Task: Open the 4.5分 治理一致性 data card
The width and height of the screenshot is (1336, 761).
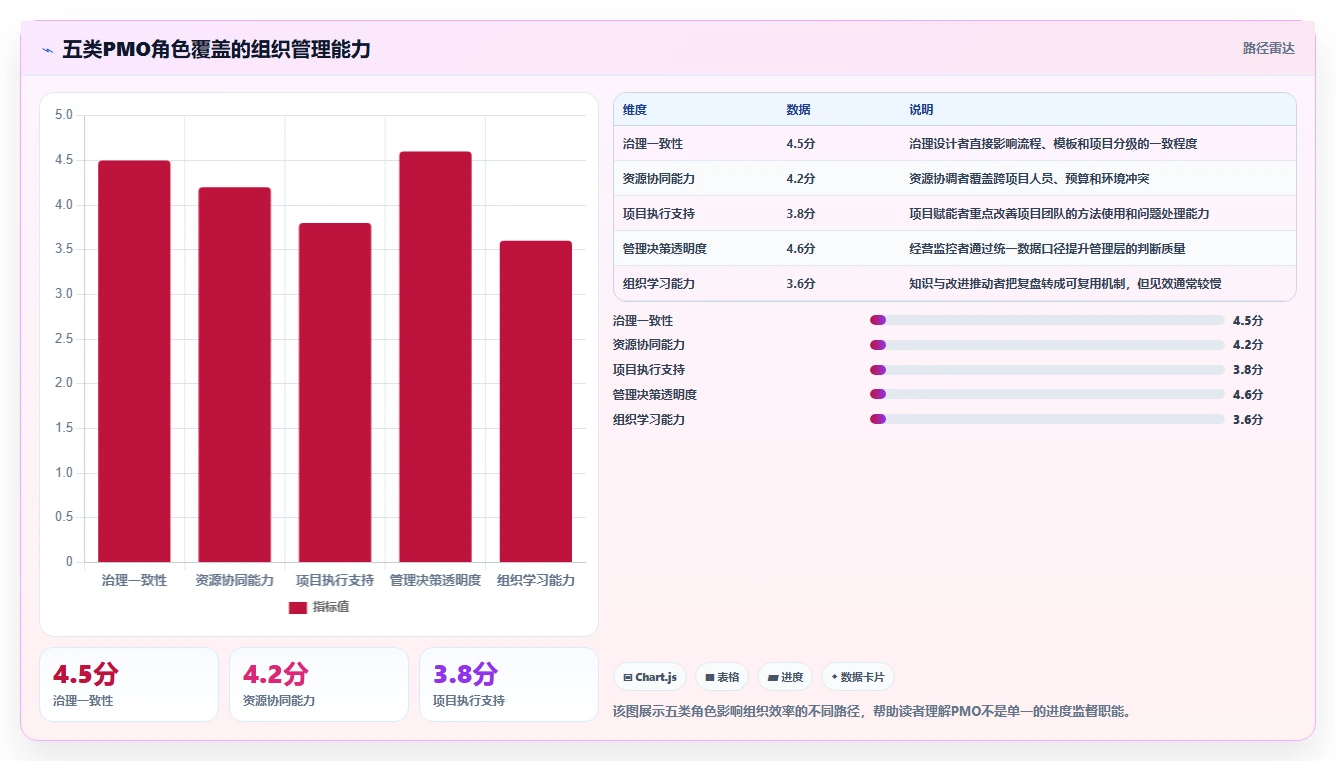Action: [x=129, y=684]
